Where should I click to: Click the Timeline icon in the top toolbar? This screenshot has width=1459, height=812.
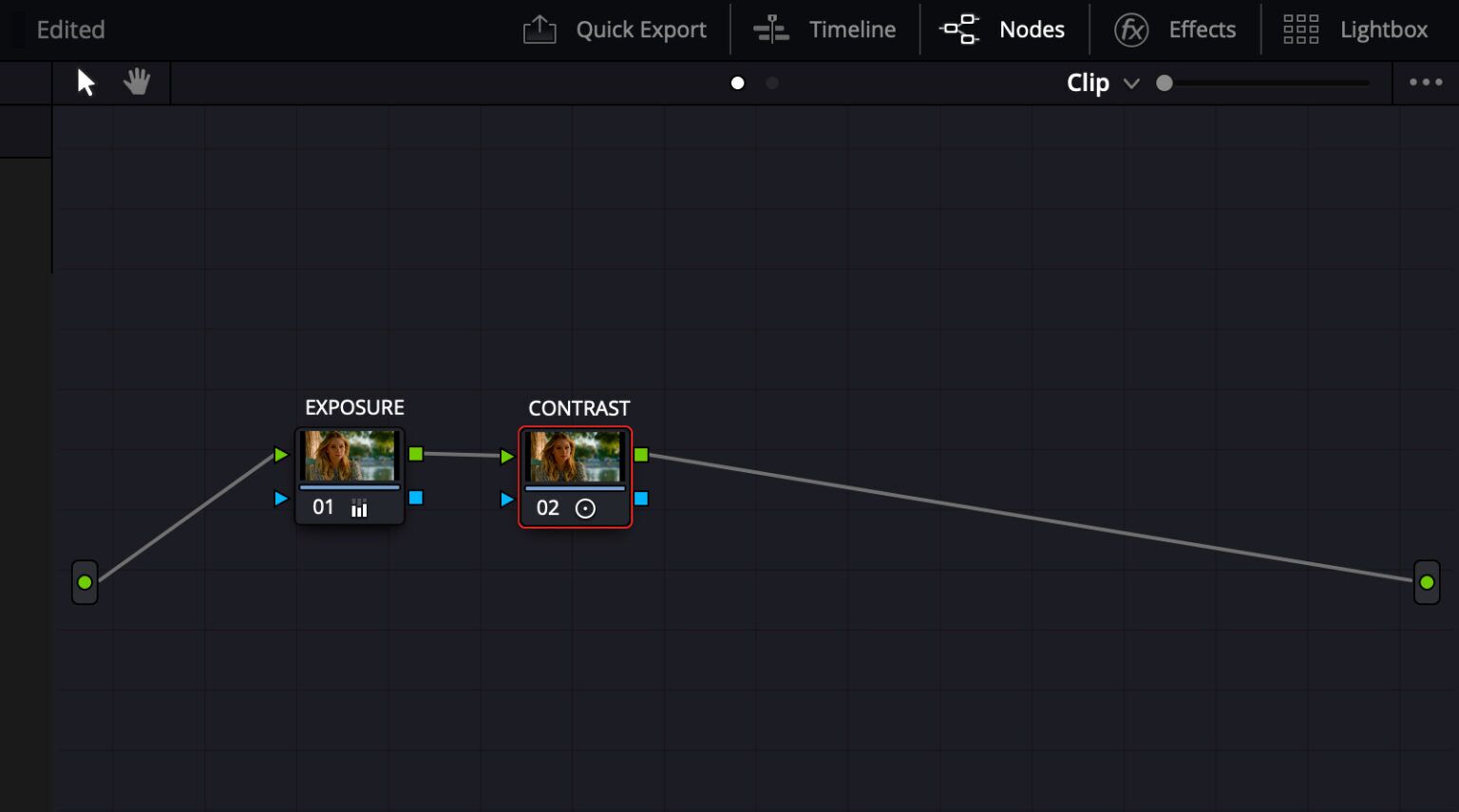click(771, 28)
